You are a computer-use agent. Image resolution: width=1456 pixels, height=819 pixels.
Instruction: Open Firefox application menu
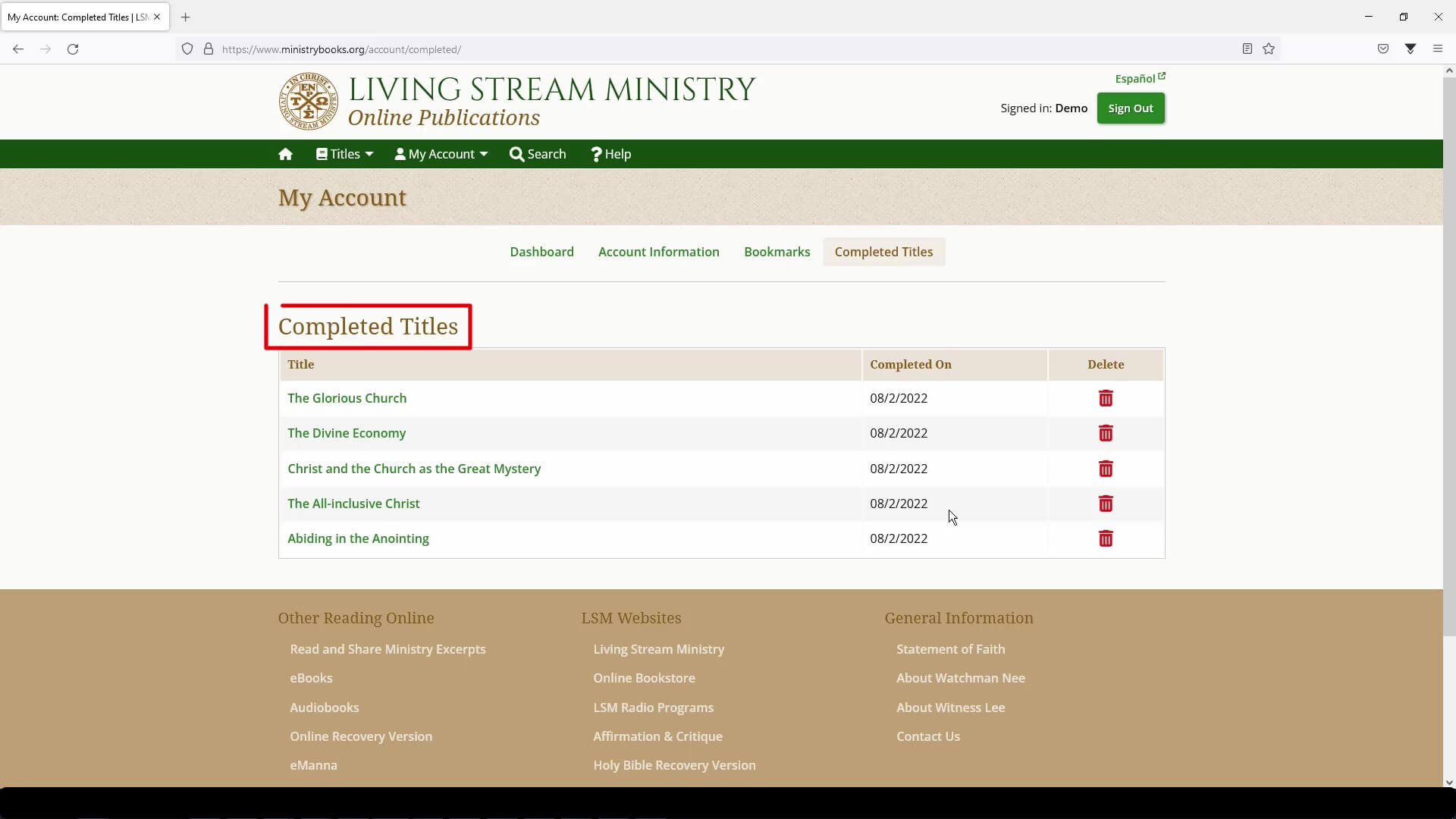1438,49
